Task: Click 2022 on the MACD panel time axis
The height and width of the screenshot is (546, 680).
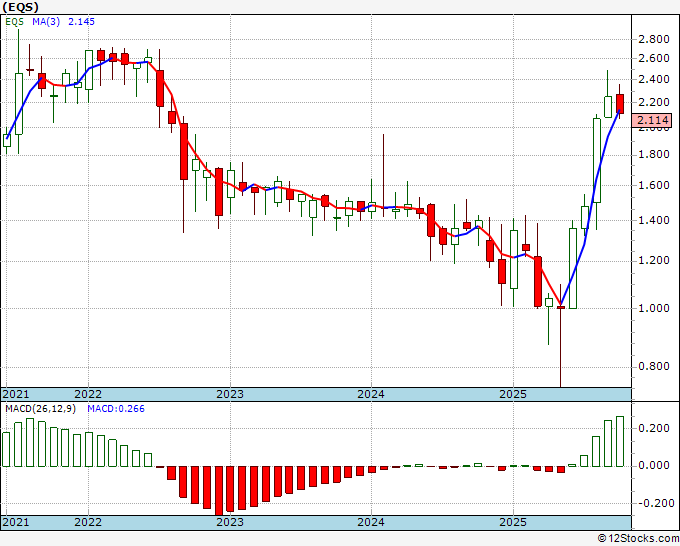Action: 88,522
